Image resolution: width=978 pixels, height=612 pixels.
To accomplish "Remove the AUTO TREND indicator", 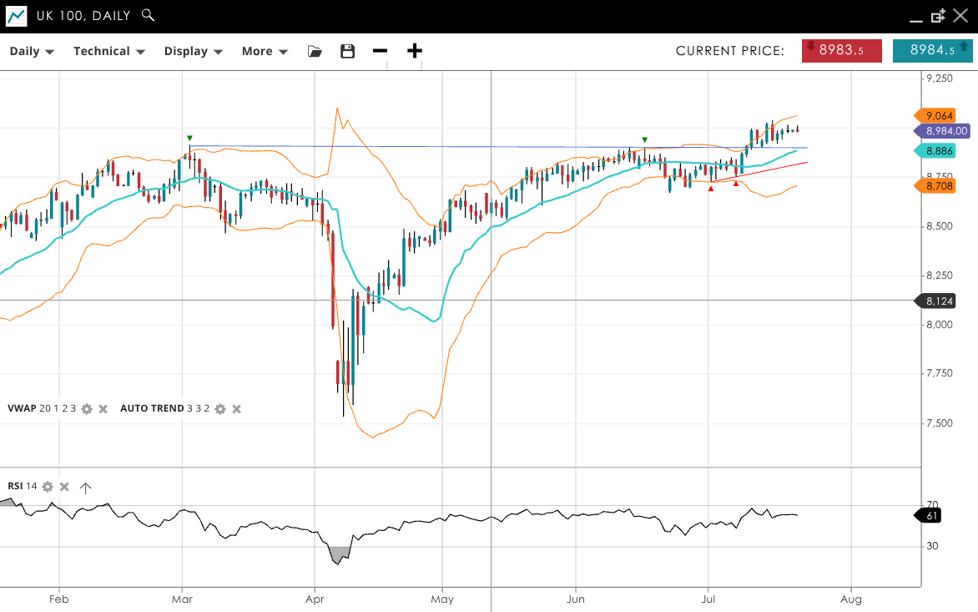I will 237,409.
